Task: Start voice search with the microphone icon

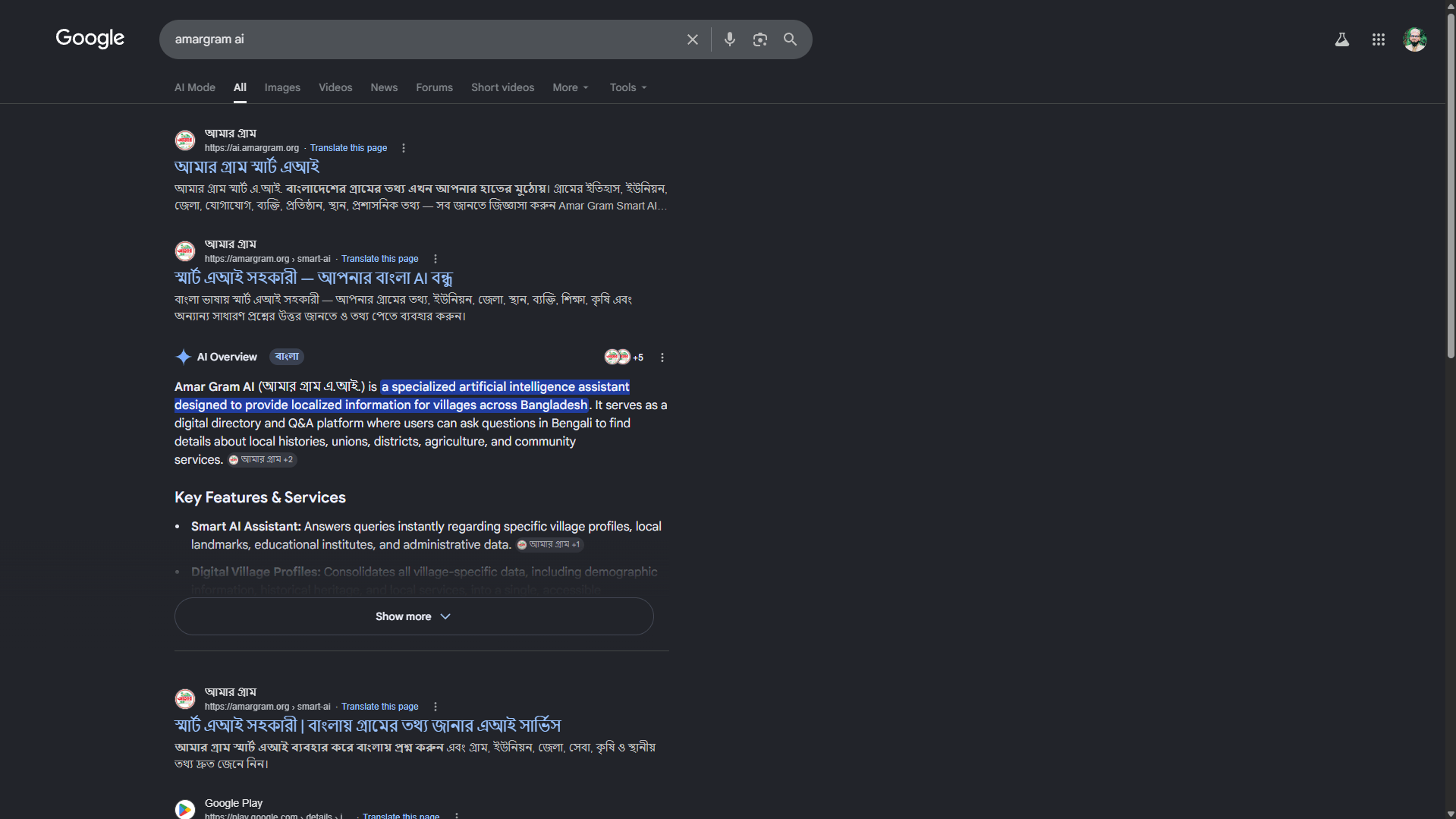Action: tap(729, 39)
